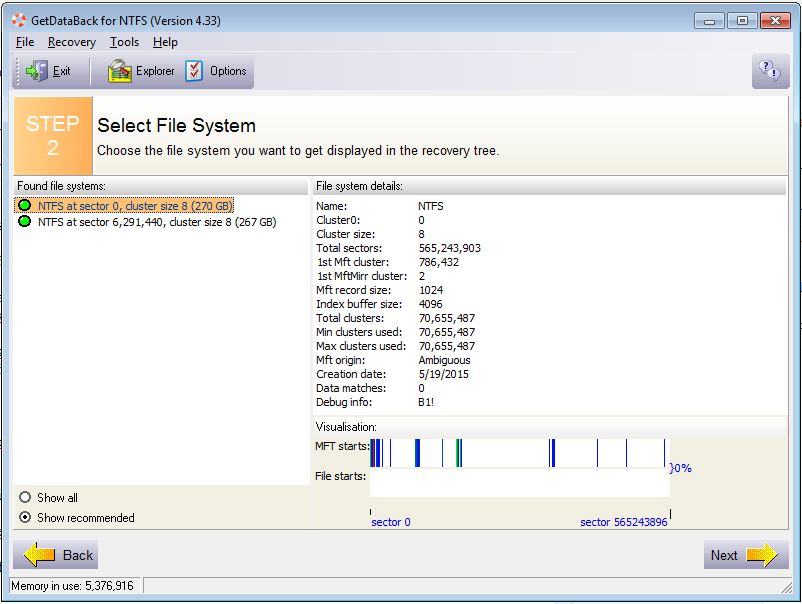This screenshot has width=802, height=604.
Task: Click the Total sectors value 565,243,903
Action: [x=450, y=248]
